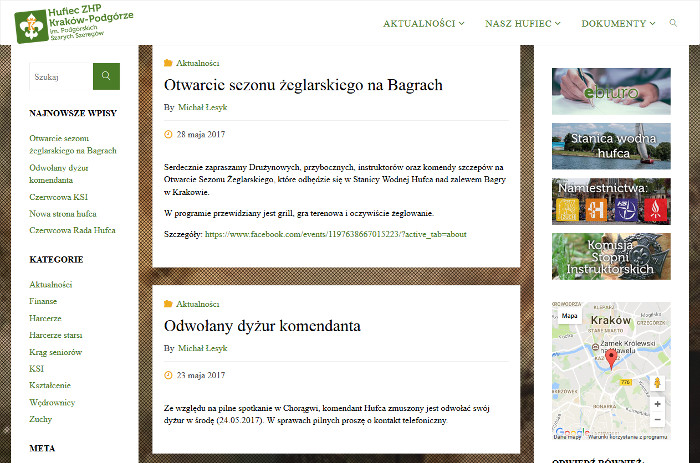The width and height of the screenshot is (700, 463).
Task: Open the Facebook event link
Action: (x=336, y=234)
